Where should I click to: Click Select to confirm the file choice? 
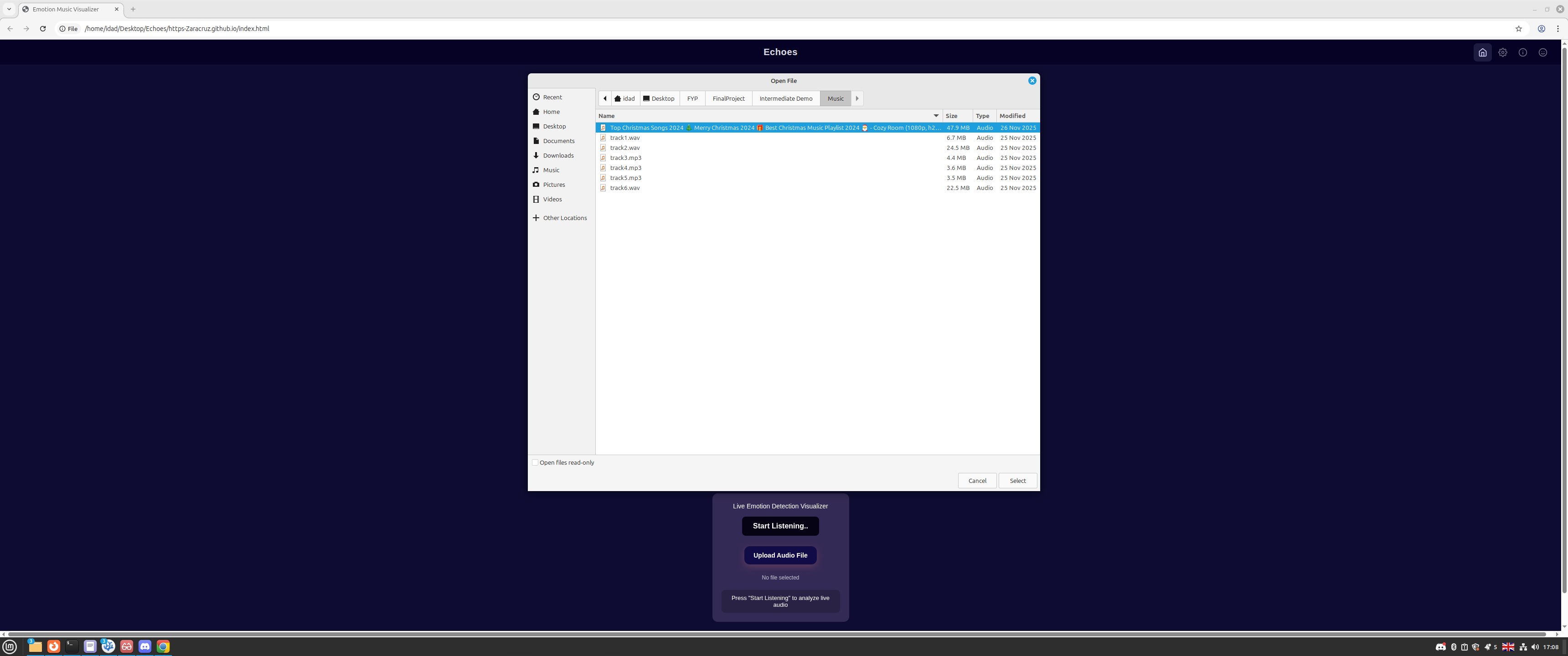[x=1017, y=480]
